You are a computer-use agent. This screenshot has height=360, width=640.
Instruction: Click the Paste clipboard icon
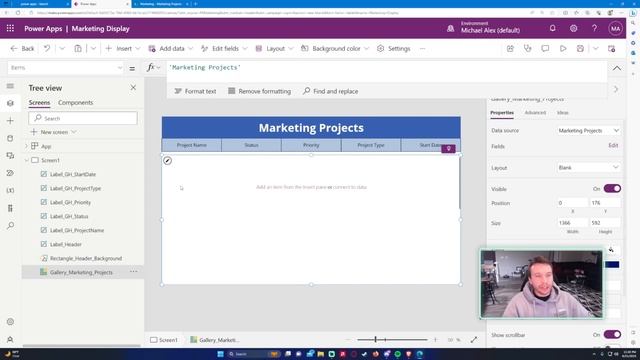click(78, 48)
